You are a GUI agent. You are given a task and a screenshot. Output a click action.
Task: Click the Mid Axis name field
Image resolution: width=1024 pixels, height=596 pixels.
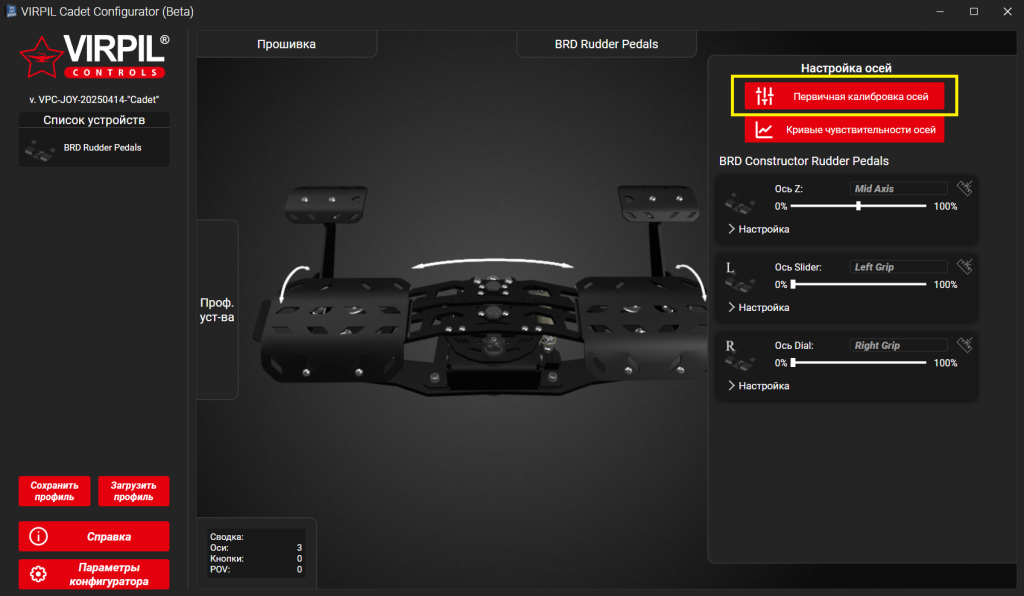click(x=898, y=189)
